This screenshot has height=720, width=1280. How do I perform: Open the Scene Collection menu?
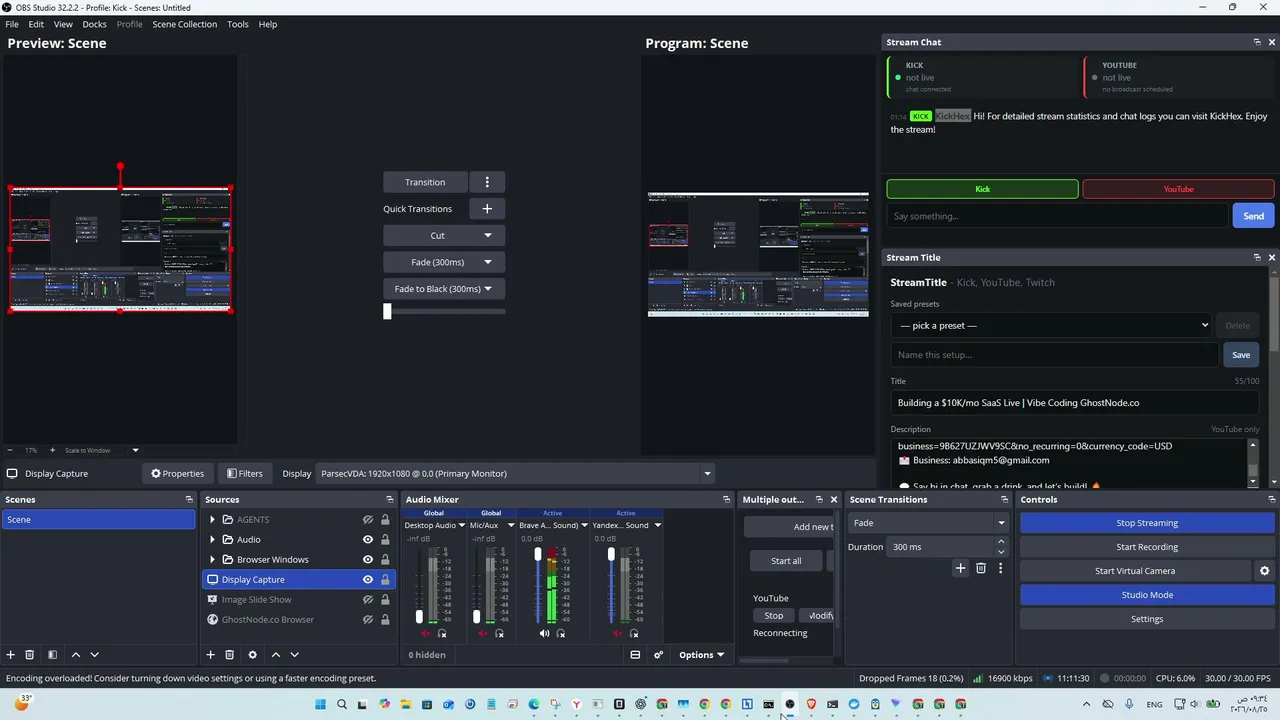184,24
